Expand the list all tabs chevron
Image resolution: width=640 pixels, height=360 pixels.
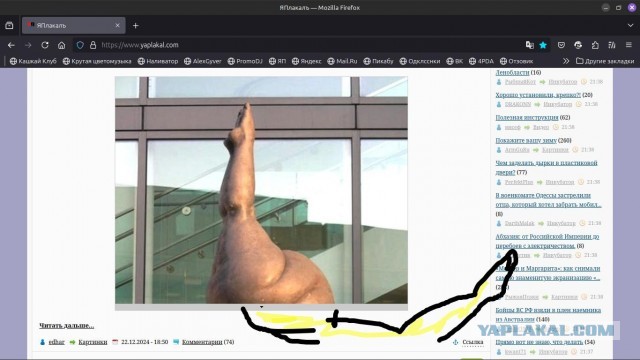pos(630,25)
